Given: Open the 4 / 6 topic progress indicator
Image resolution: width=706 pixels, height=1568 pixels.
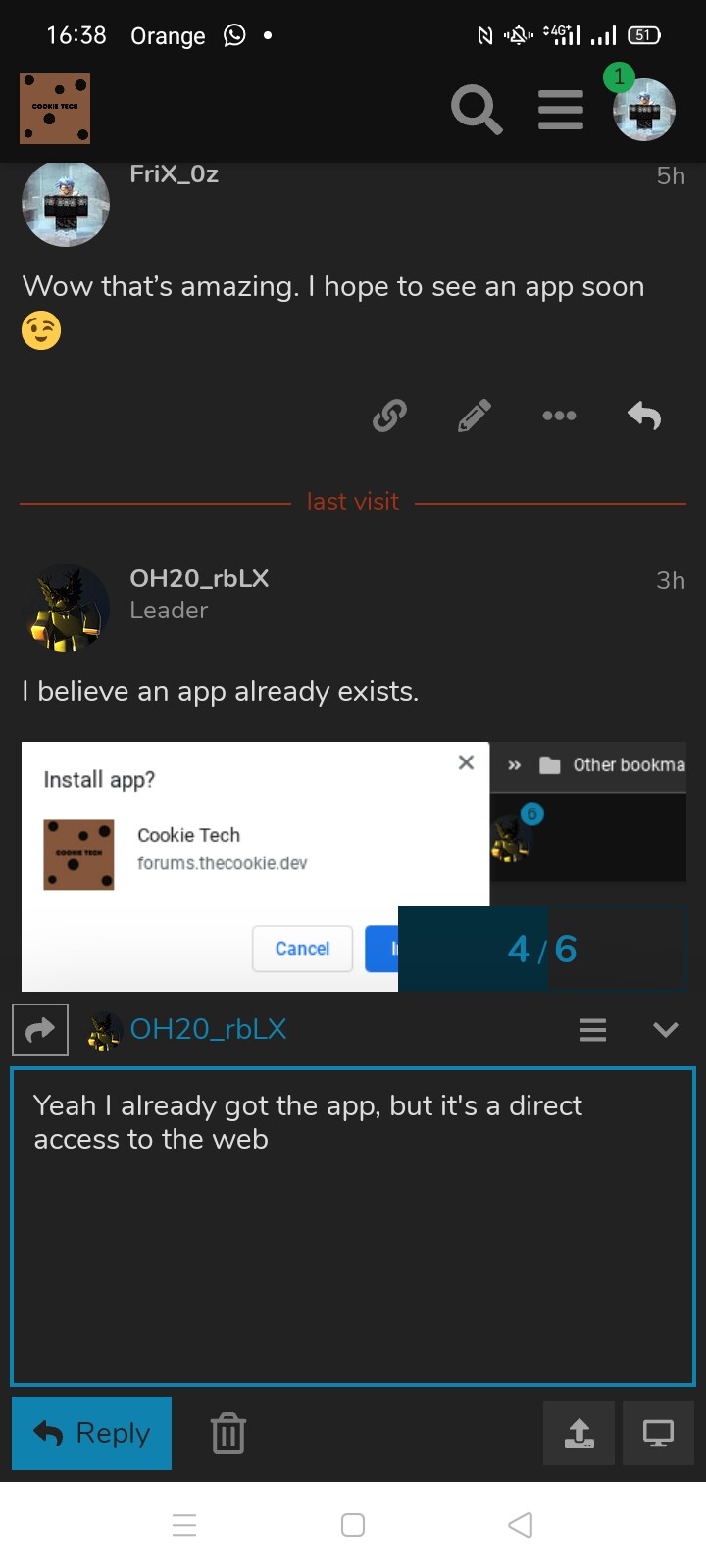Looking at the screenshot, I should click(x=542, y=949).
